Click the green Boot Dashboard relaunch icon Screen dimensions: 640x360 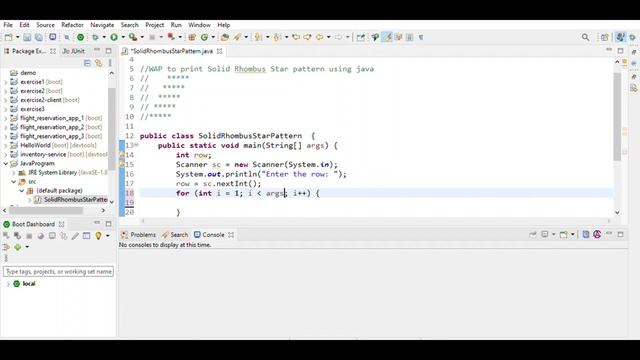pos(80,37)
